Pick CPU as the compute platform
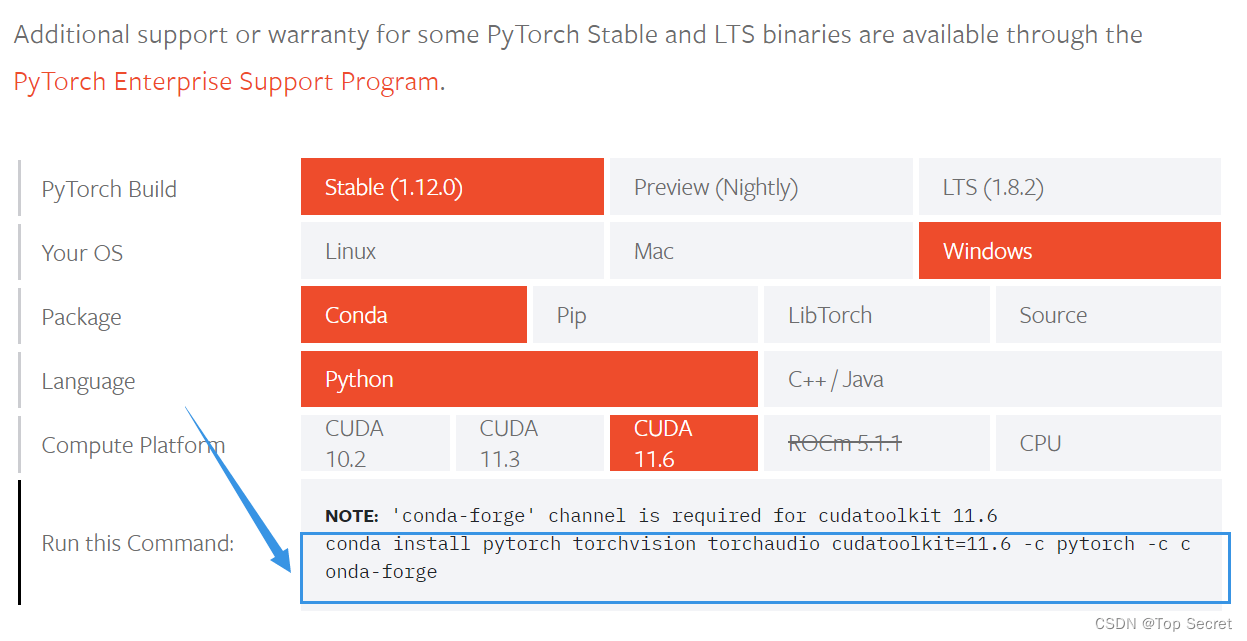Viewport: 1247px width, 641px height. pos(1108,442)
